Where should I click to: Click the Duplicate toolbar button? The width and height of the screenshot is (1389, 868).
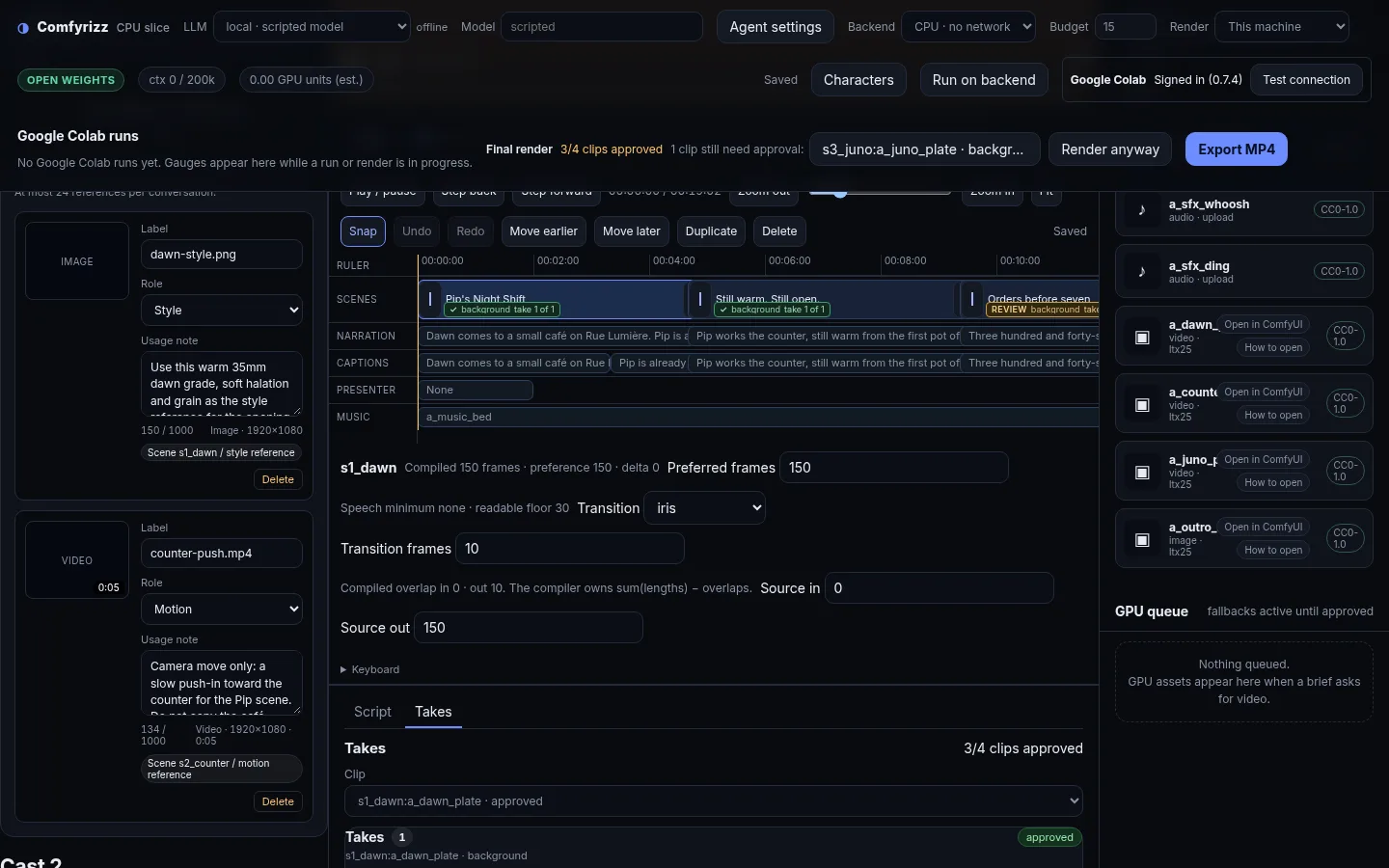tap(711, 231)
